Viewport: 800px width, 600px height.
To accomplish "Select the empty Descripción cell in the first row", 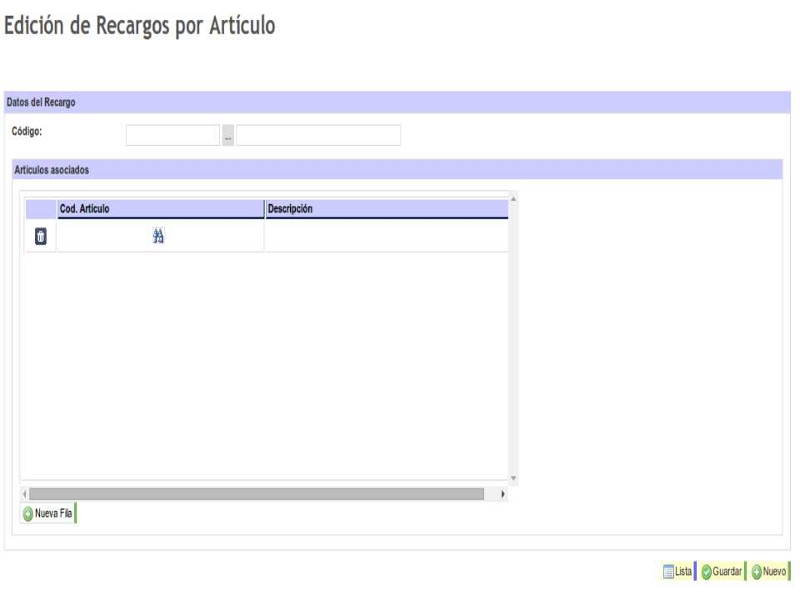I will pos(386,236).
